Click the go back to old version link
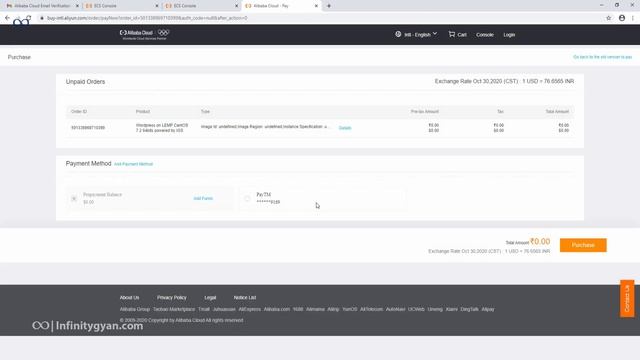Image resolution: width=640 pixels, height=360 pixels. point(602,57)
